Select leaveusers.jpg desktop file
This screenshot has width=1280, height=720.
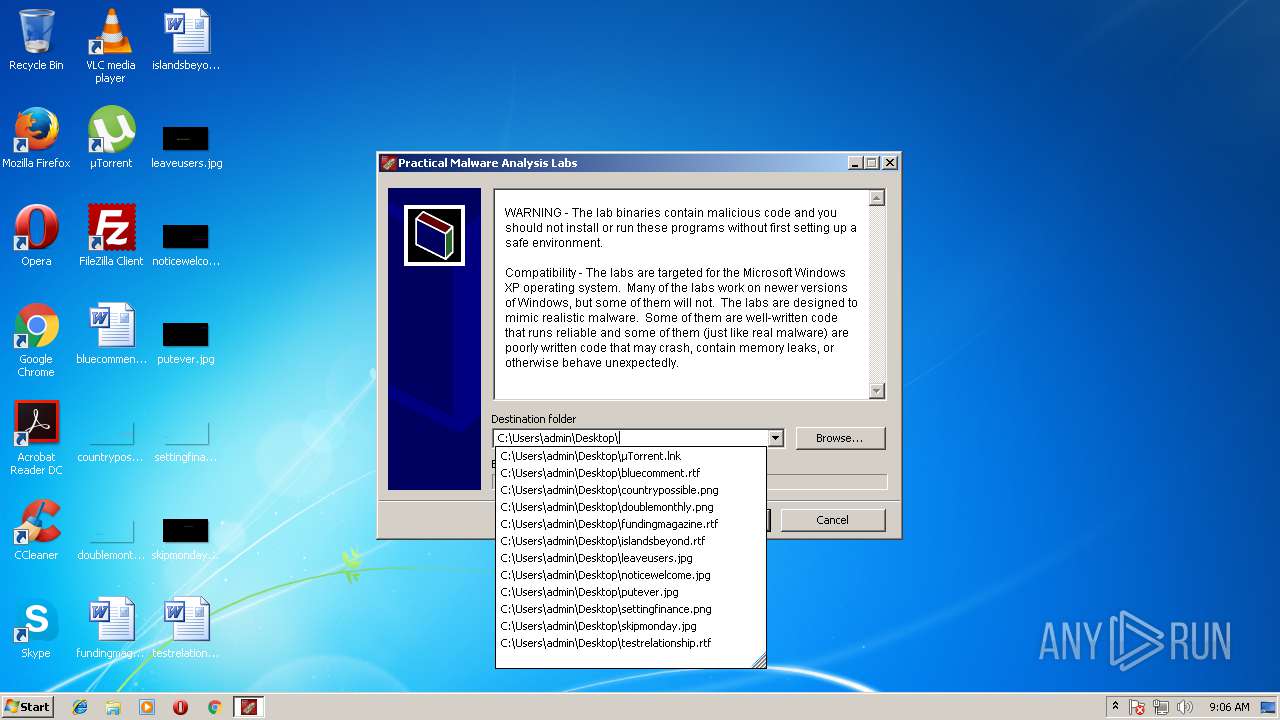pos(186,146)
